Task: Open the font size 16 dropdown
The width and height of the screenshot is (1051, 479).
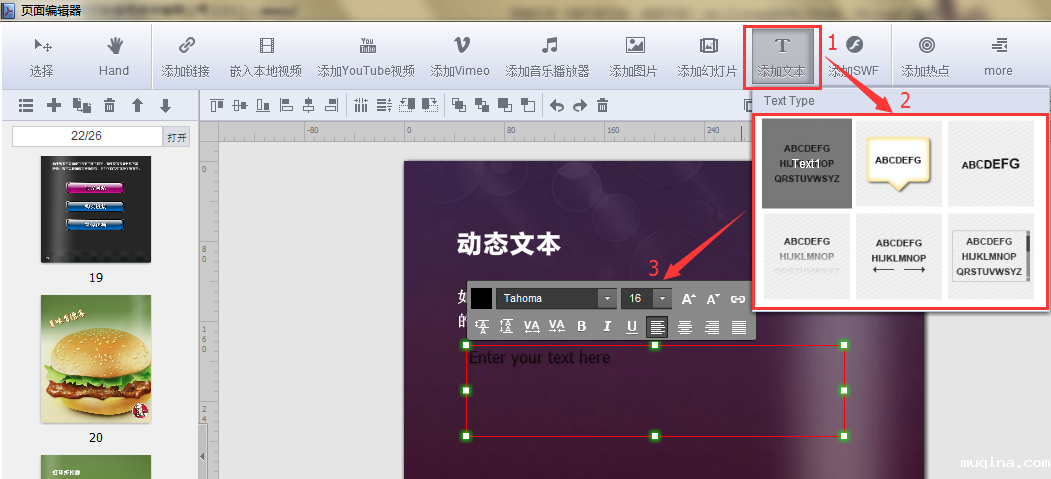Action: [662, 298]
